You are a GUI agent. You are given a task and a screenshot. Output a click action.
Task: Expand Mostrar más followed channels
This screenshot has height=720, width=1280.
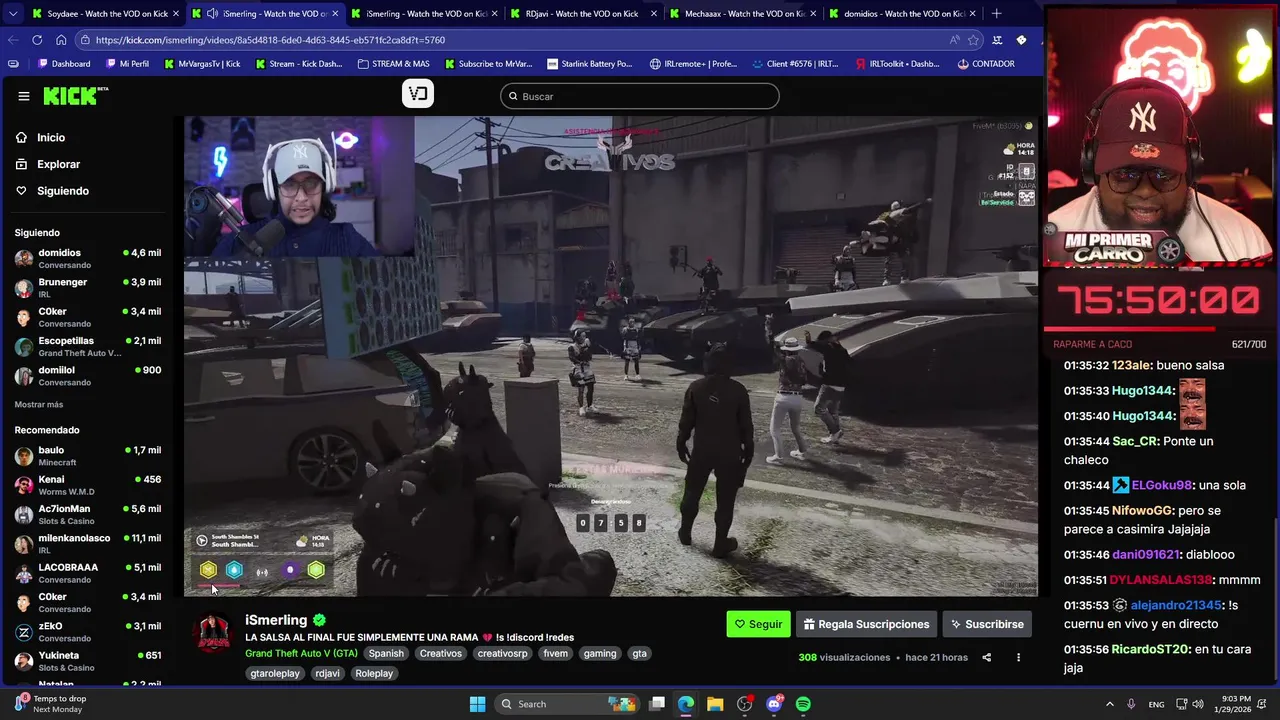(39, 404)
